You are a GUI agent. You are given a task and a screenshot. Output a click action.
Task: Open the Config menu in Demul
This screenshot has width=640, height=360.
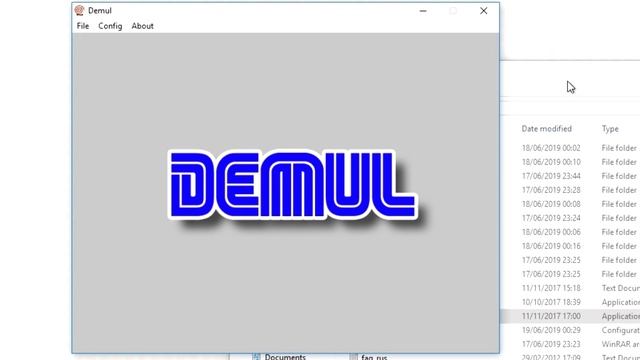coord(110,26)
